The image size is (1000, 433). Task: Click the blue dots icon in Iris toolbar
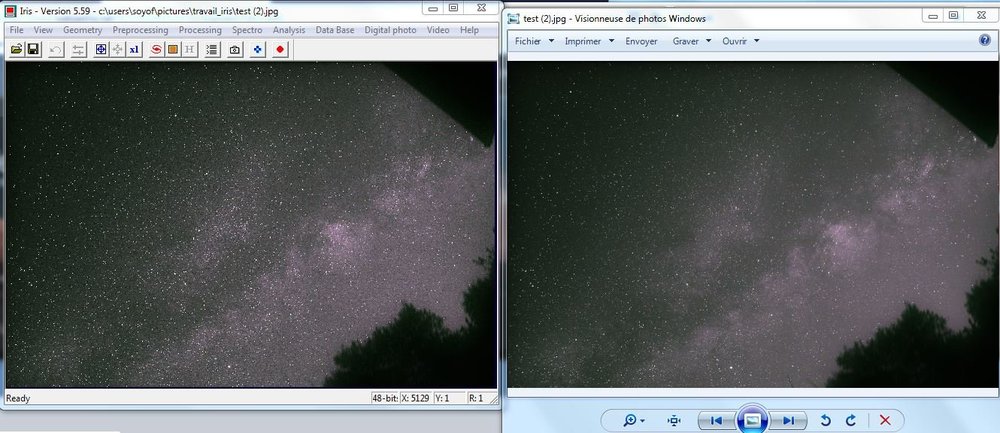(x=258, y=49)
